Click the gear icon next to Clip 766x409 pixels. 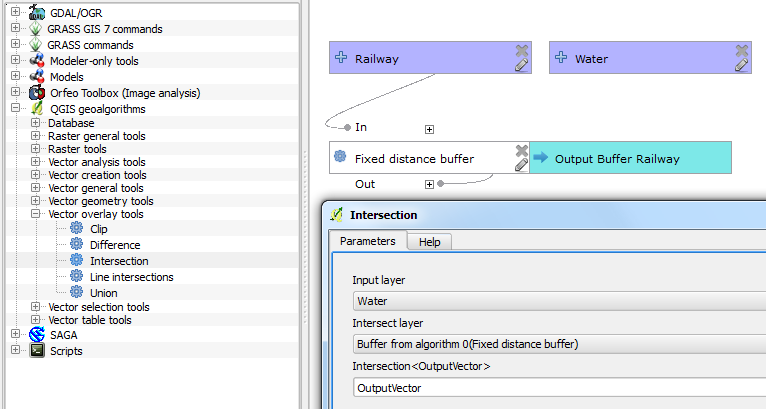77,228
